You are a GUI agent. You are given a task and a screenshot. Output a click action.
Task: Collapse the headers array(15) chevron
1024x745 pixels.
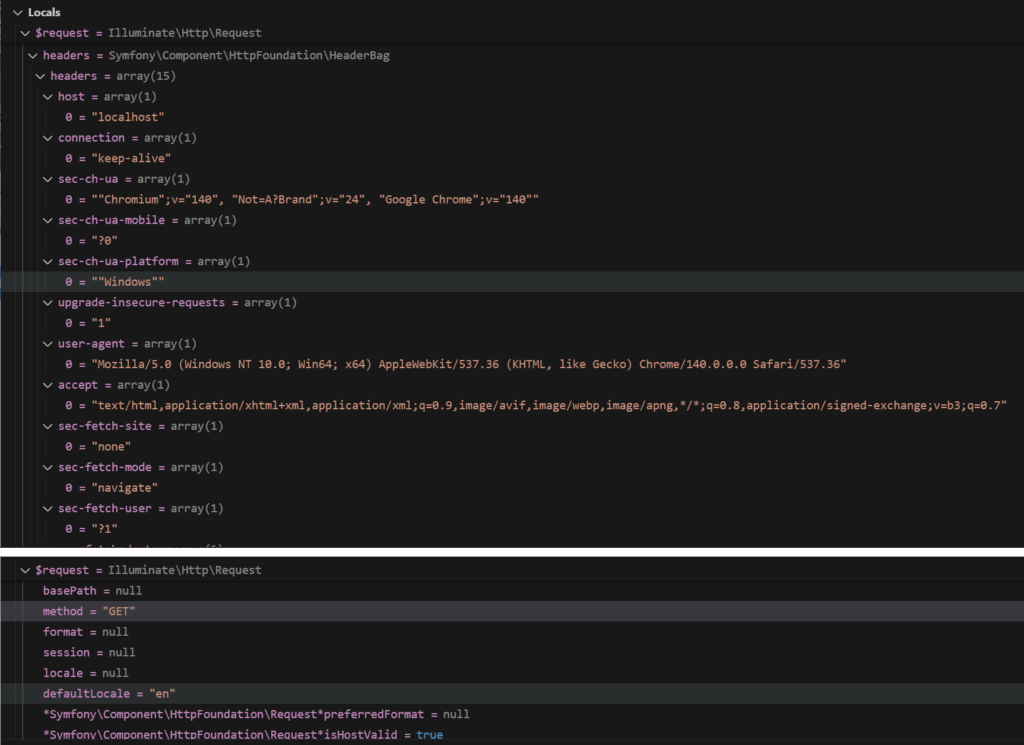(40, 76)
